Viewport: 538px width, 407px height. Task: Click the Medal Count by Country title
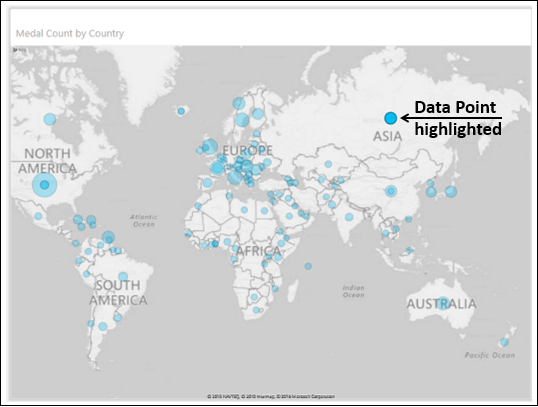[70, 34]
